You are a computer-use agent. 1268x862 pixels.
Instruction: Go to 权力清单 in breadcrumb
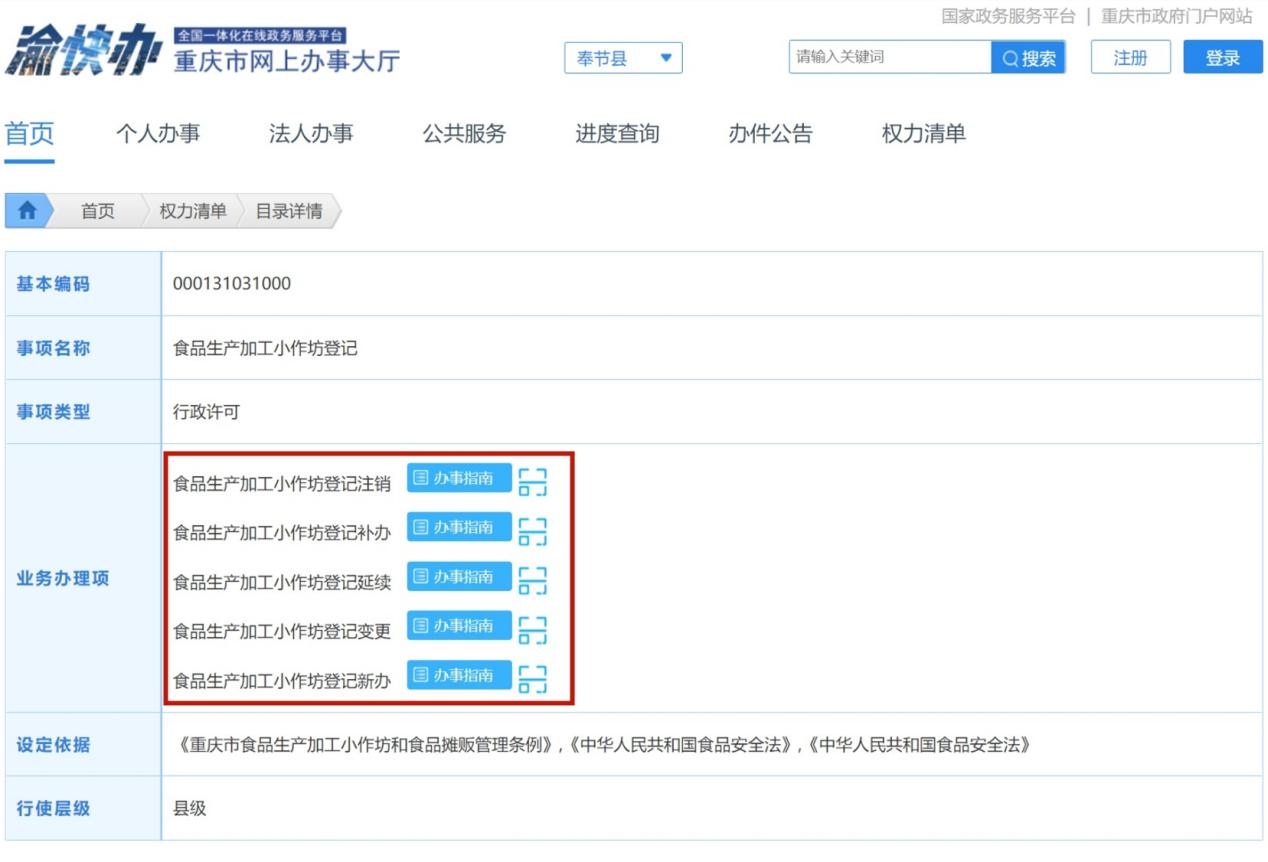coord(193,211)
